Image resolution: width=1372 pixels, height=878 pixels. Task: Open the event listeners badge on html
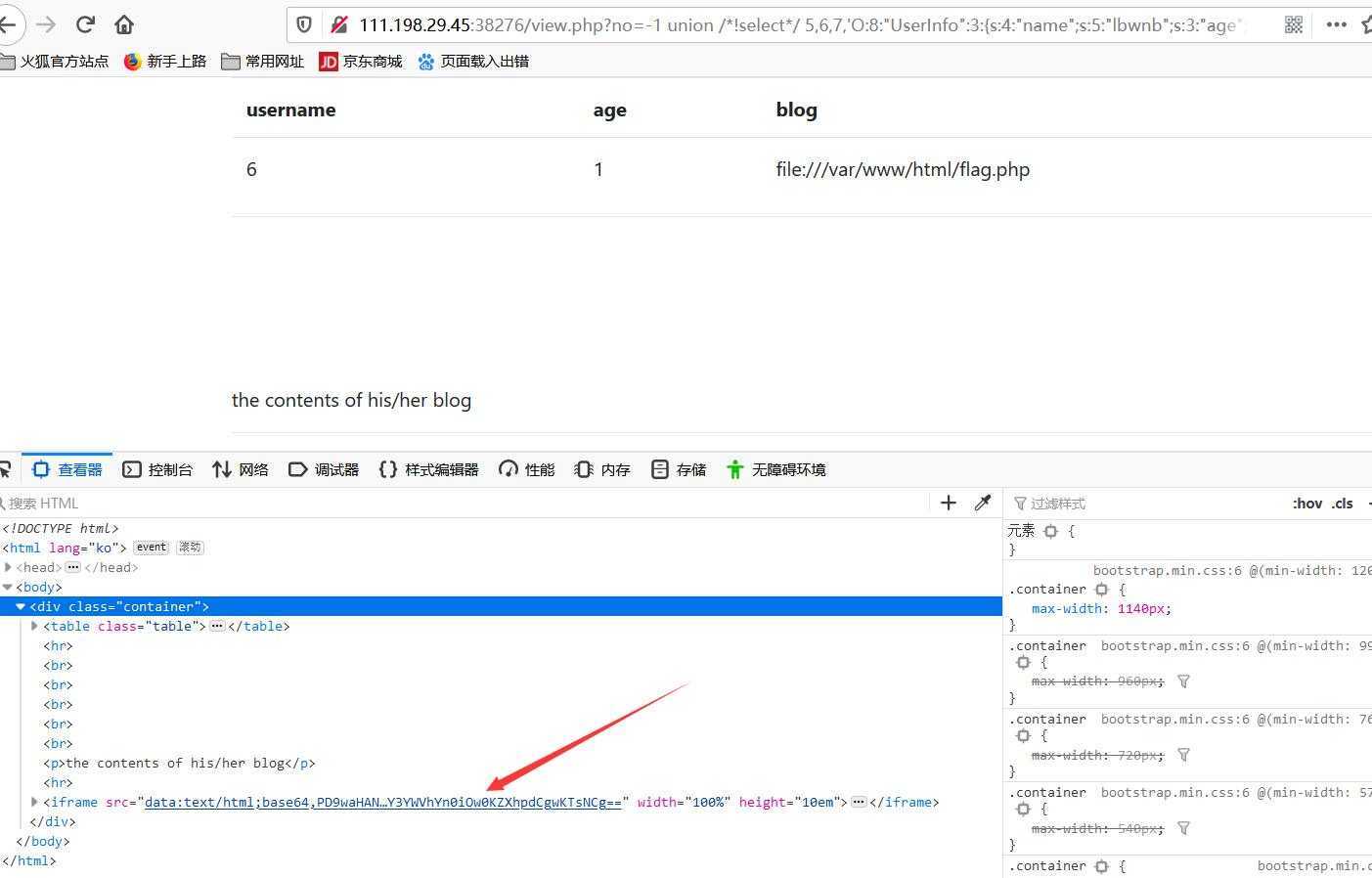pyautogui.click(x=151, y=548)
